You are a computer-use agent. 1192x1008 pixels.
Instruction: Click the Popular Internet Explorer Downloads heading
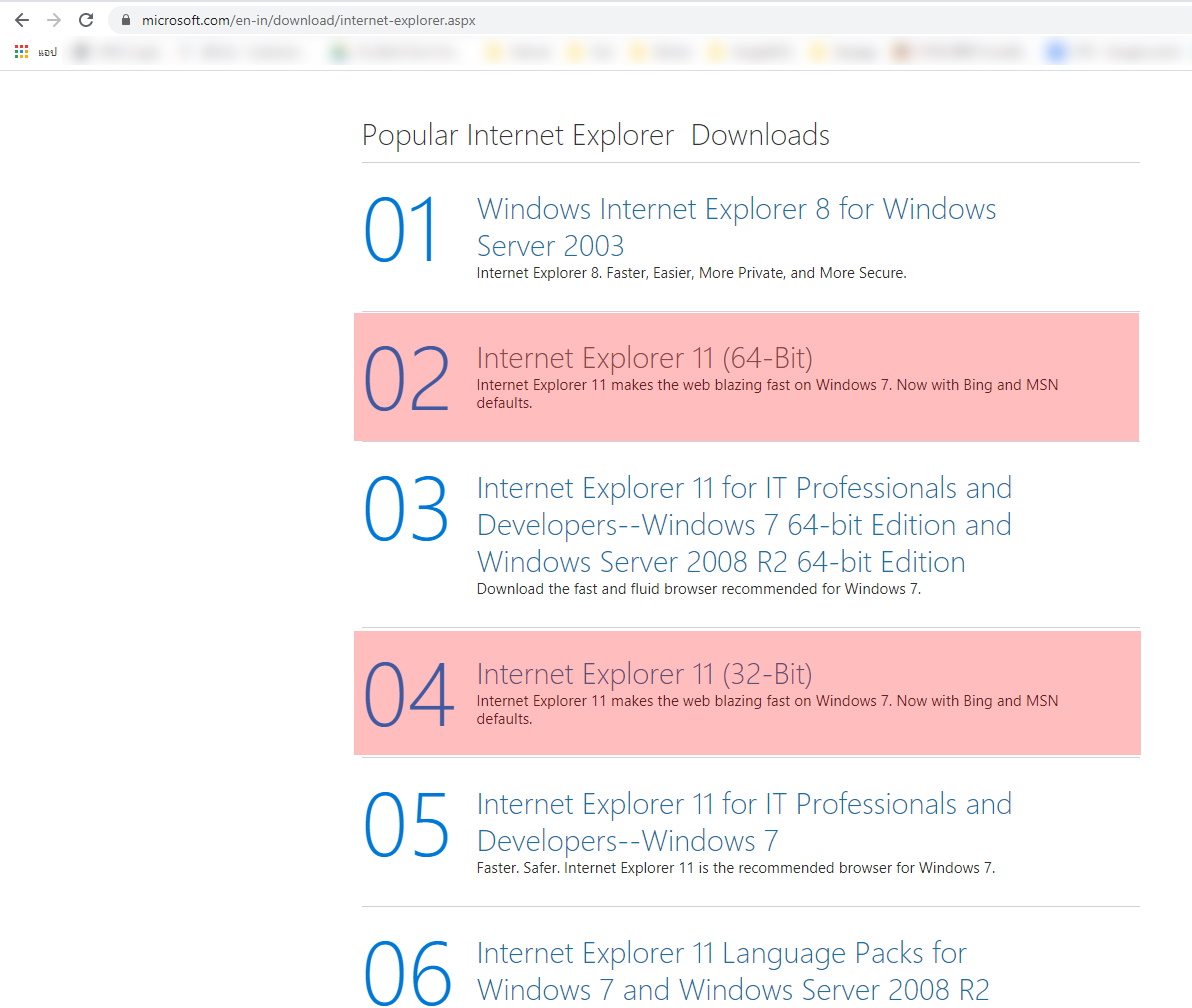click(596, 134)
